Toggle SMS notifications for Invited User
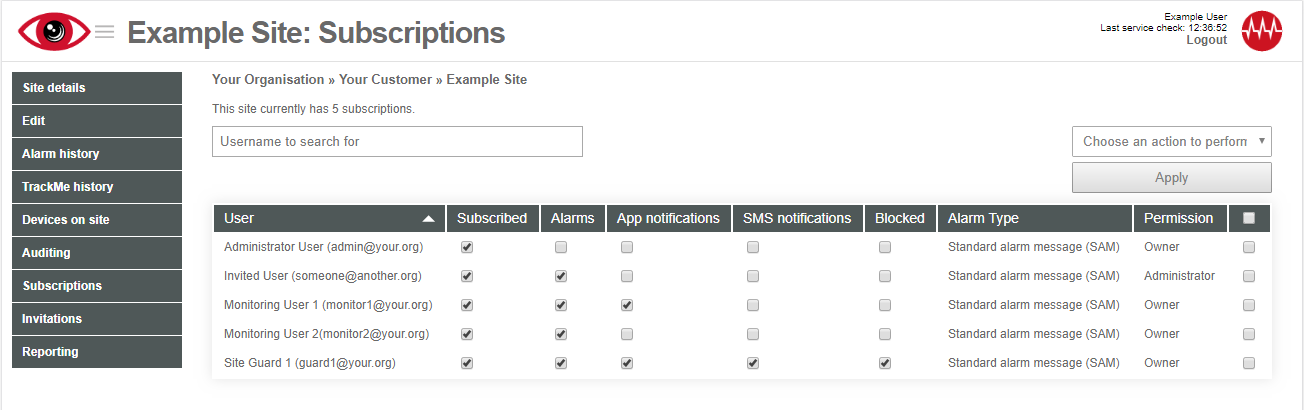Image resolution: width=1304 pixels, height=410 pixels. point(753,276)
